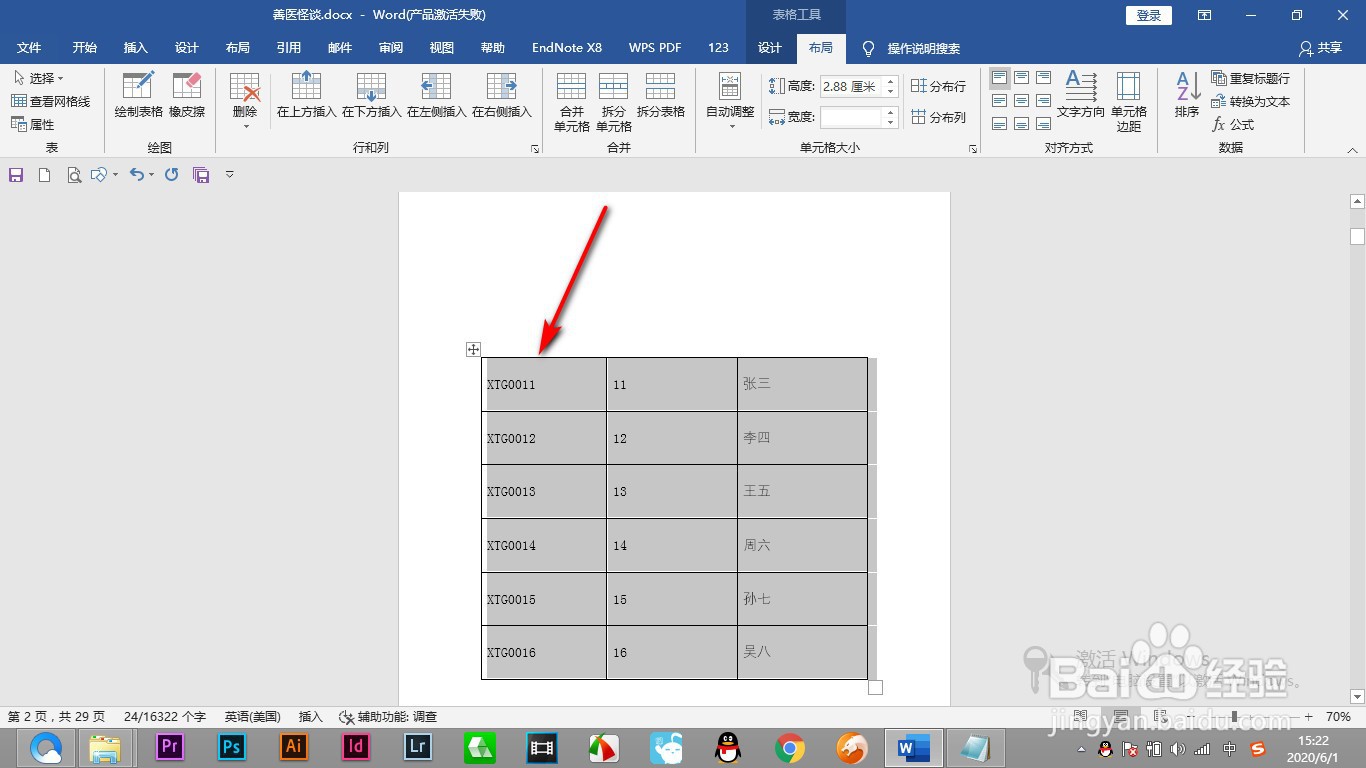Screen dimensions: 1366x768
Task: Open Cell Margins (单元格边距)
Action: 1129,102
